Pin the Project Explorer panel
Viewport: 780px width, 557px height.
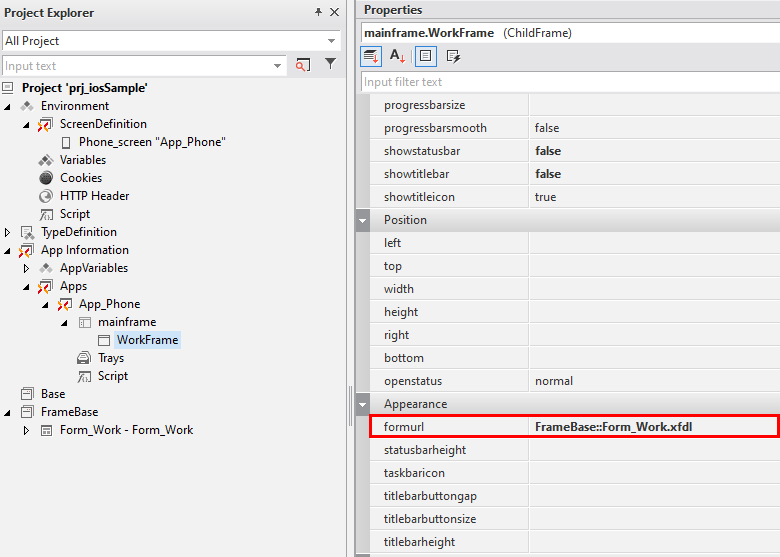click(x=318, y=12)
